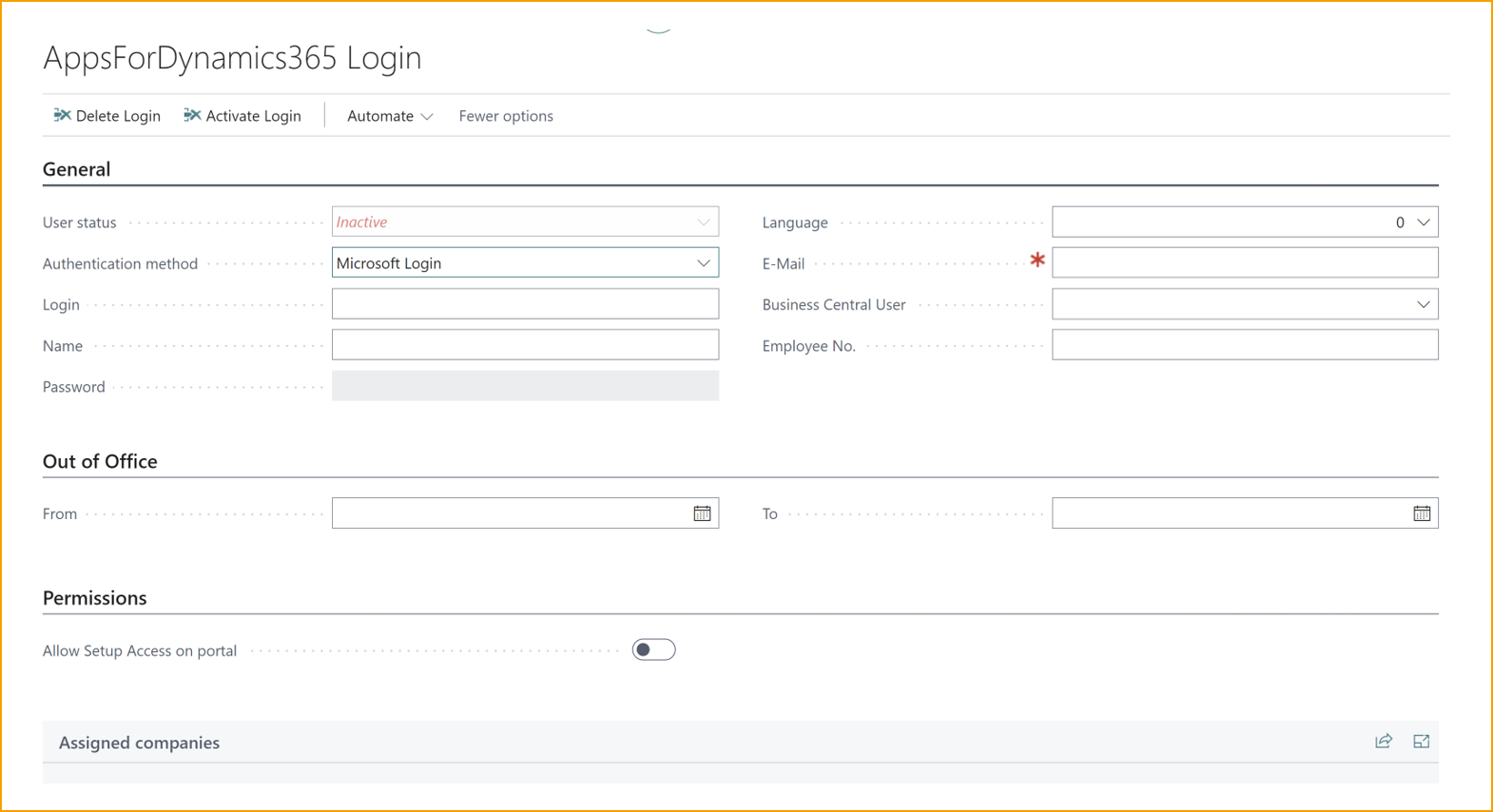Collapse the General section header
The height and width of the screenshot is (812, 1493).
77,169
